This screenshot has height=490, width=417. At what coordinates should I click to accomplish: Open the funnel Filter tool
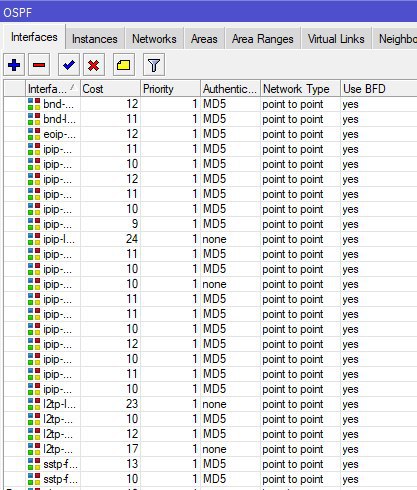154,65
